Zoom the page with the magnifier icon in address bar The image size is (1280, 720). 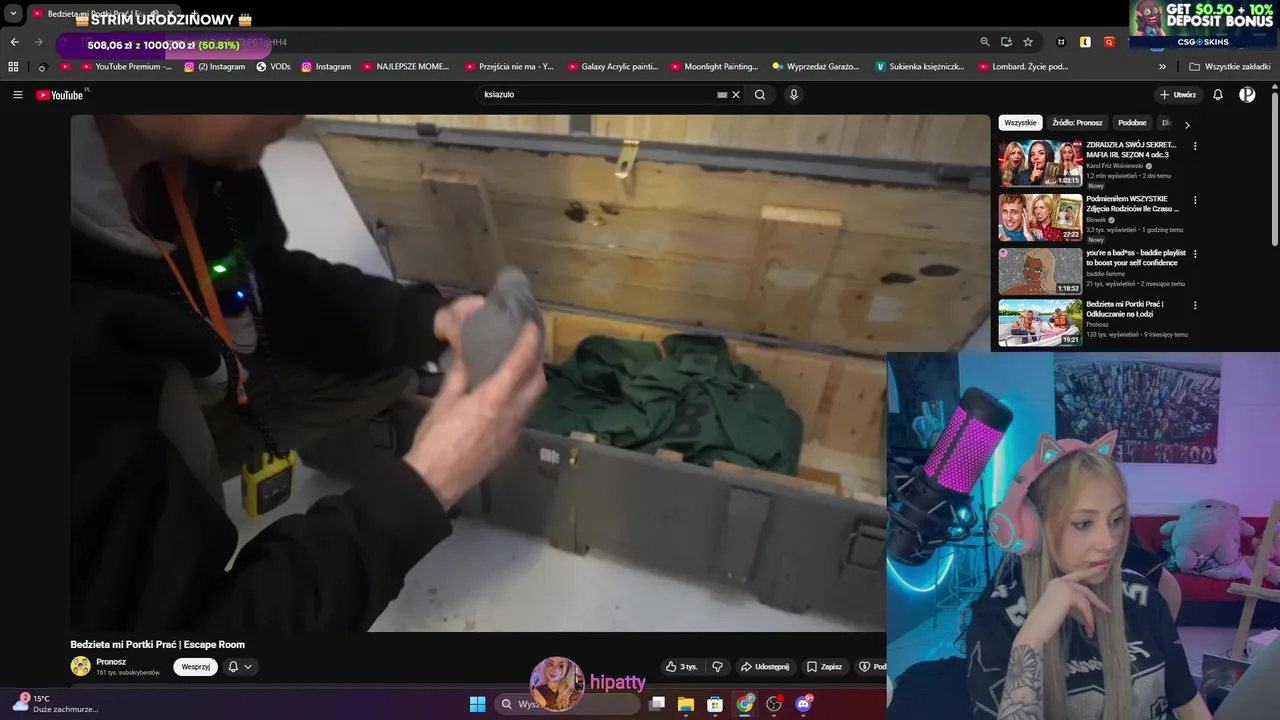pyautogui.click(x=985, y=42)
